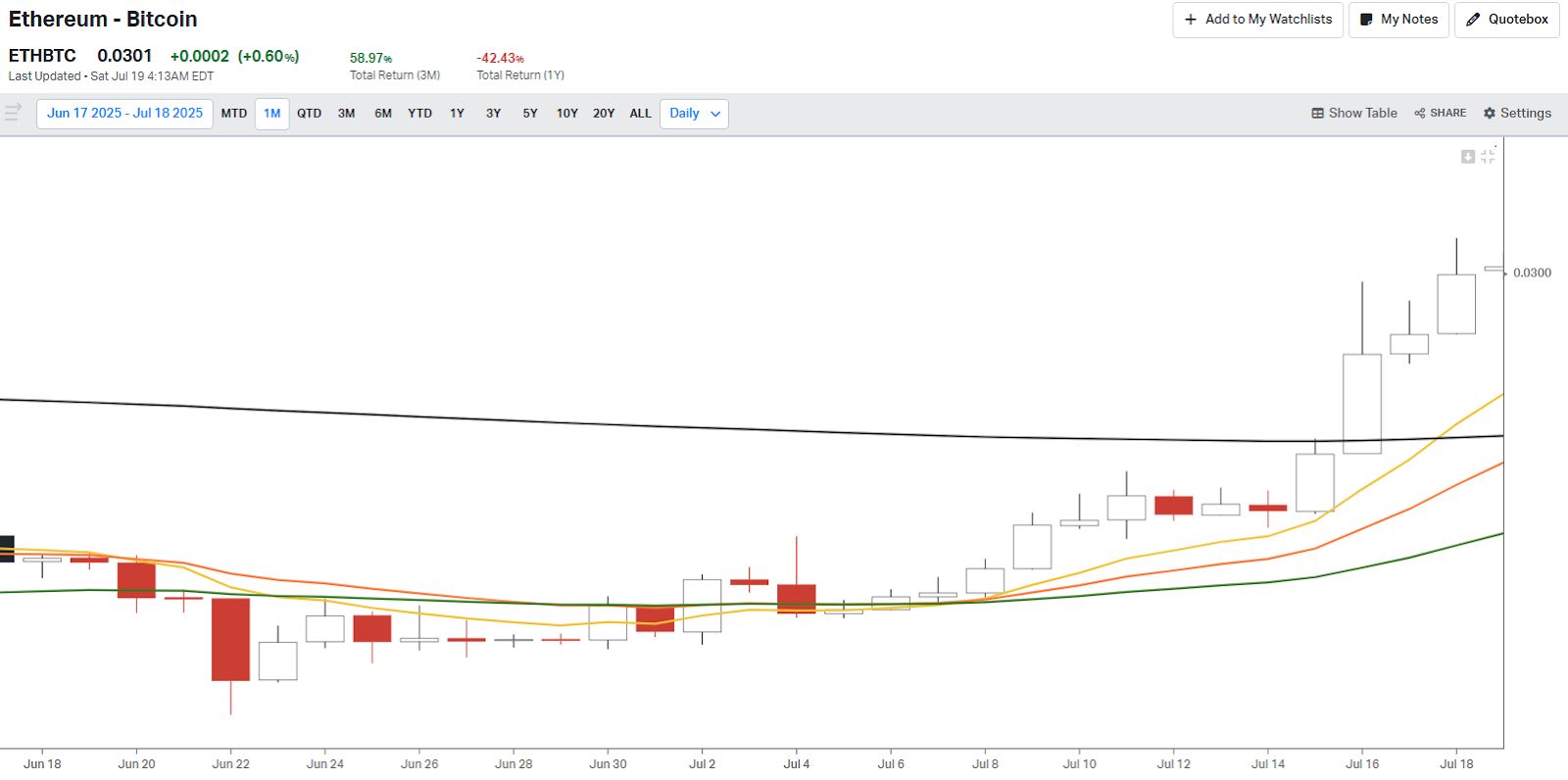Click the chart toolbar toggle icon left of date range
1568x780 pixels.
click(x=13, y=113)
